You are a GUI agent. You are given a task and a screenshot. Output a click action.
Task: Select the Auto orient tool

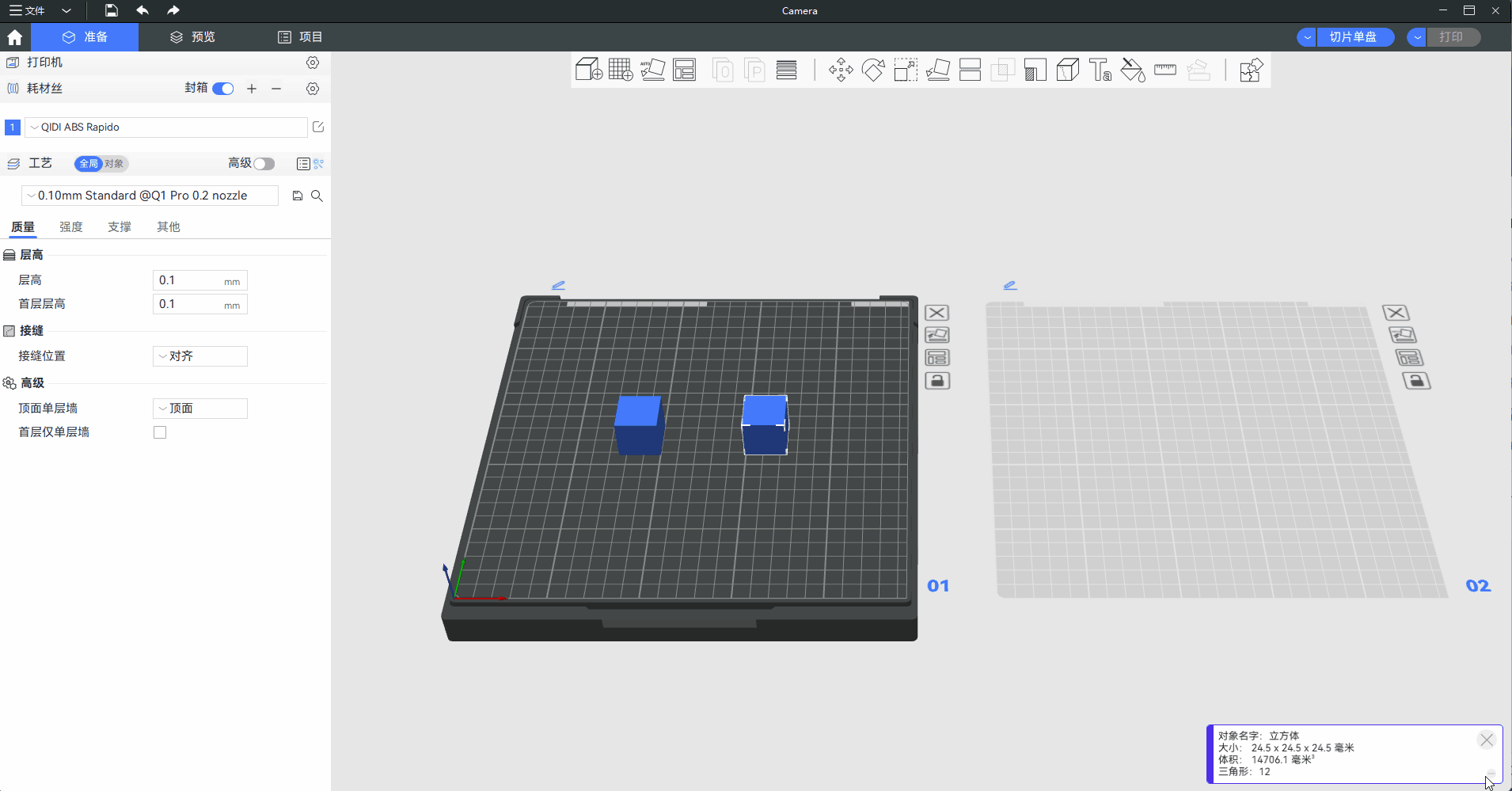pyautogui.click(x=652, y=70)
